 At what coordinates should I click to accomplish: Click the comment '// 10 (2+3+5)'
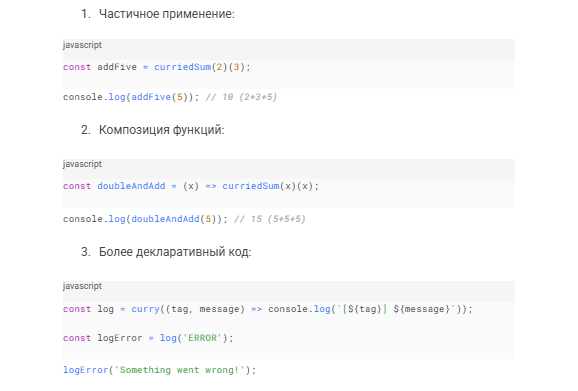coord(241,97)
